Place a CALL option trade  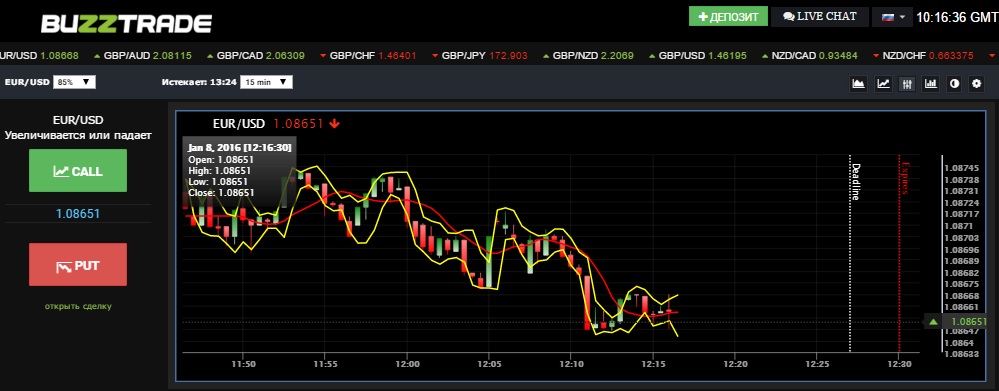pyautogui.click(x=78, y=171)
